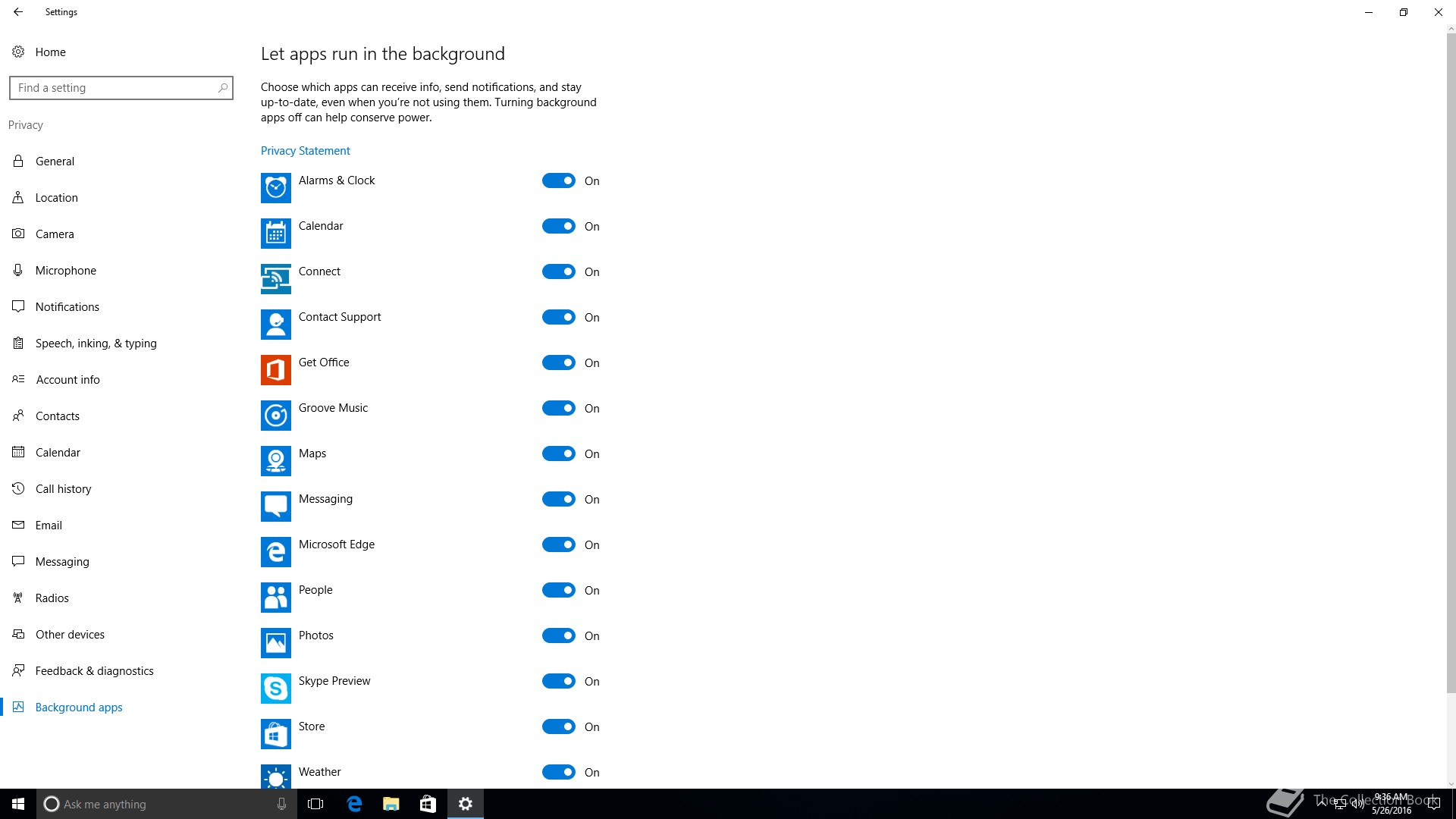The height and width of the screenshot is (819, 1456).
Task: Disable Messaging background app switch
Action: click(x=559, y=499)
